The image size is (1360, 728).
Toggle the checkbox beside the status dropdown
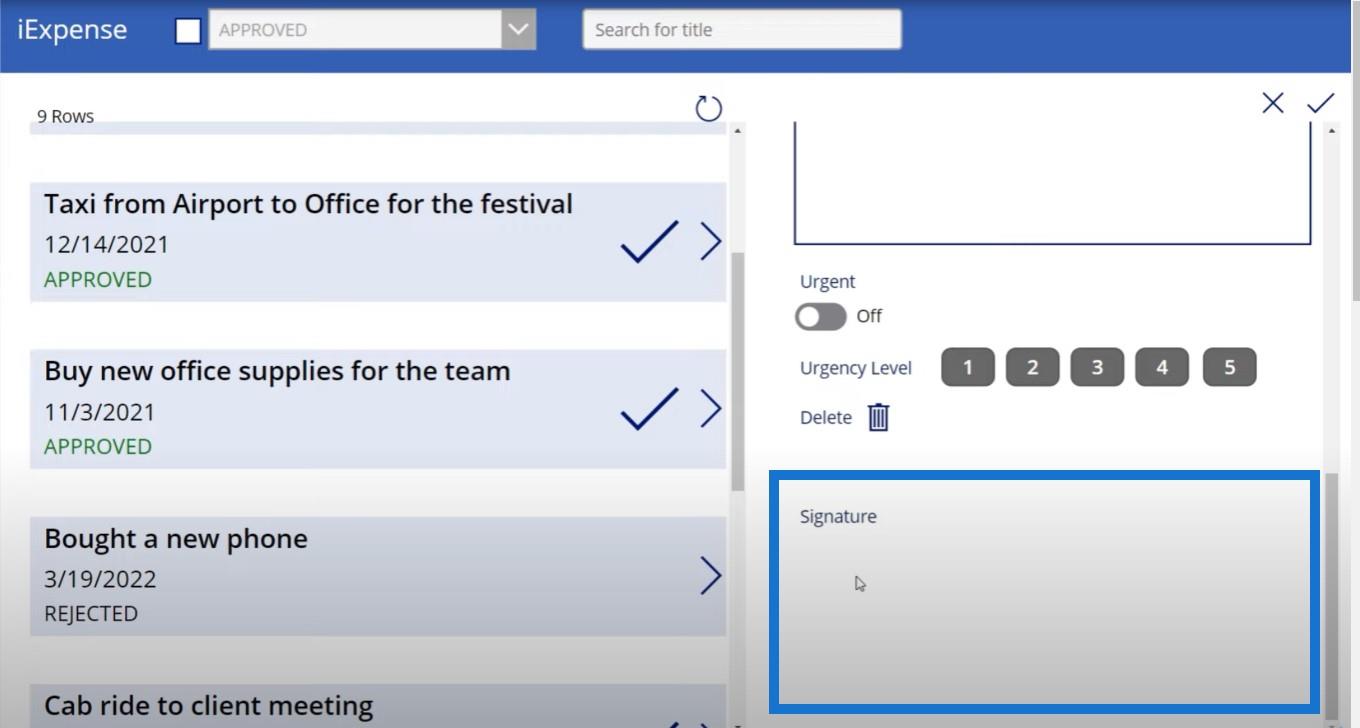(x=188, y=31)
